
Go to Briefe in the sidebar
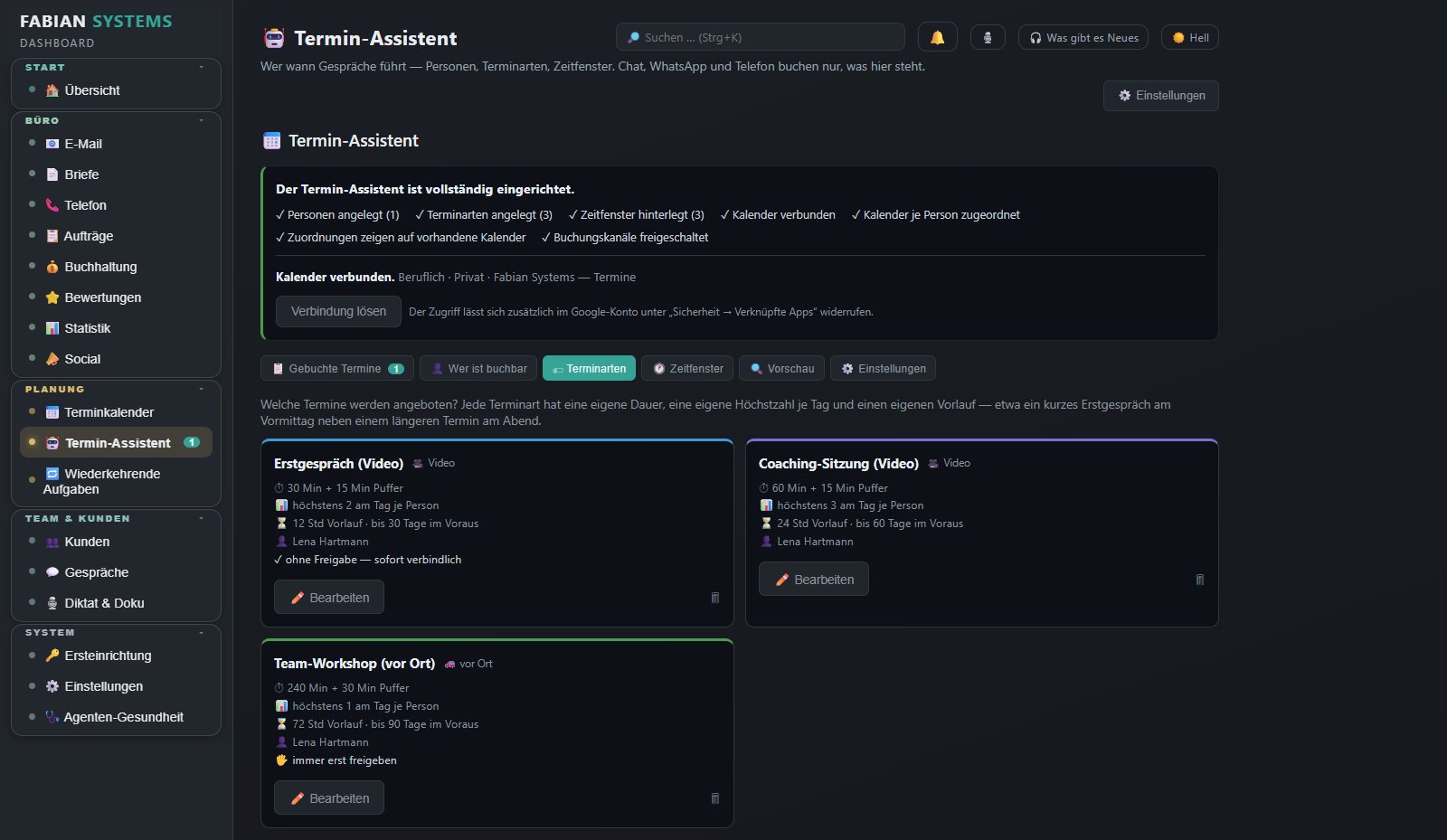[116, 175]
